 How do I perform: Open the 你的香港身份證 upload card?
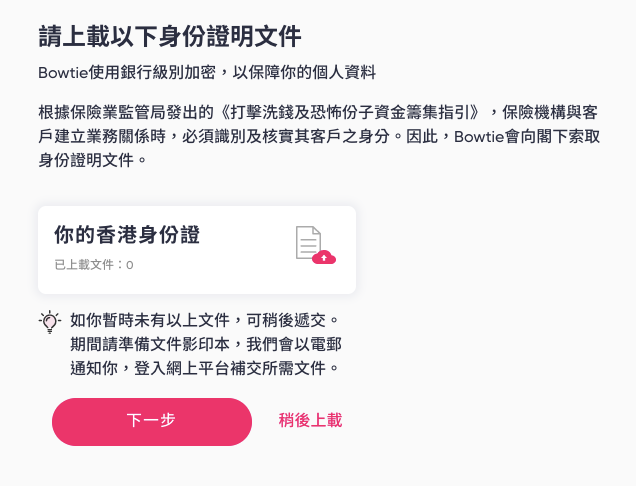click(x=197, y=250)
